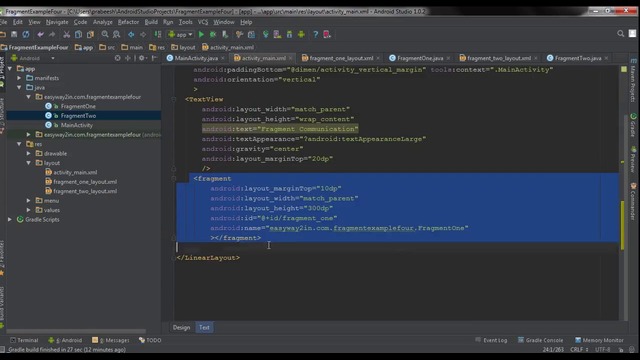The width and height of the screenshot is (640, 360).
Task: Click the Save All toolbar icon
Action: tap(14, 35)
